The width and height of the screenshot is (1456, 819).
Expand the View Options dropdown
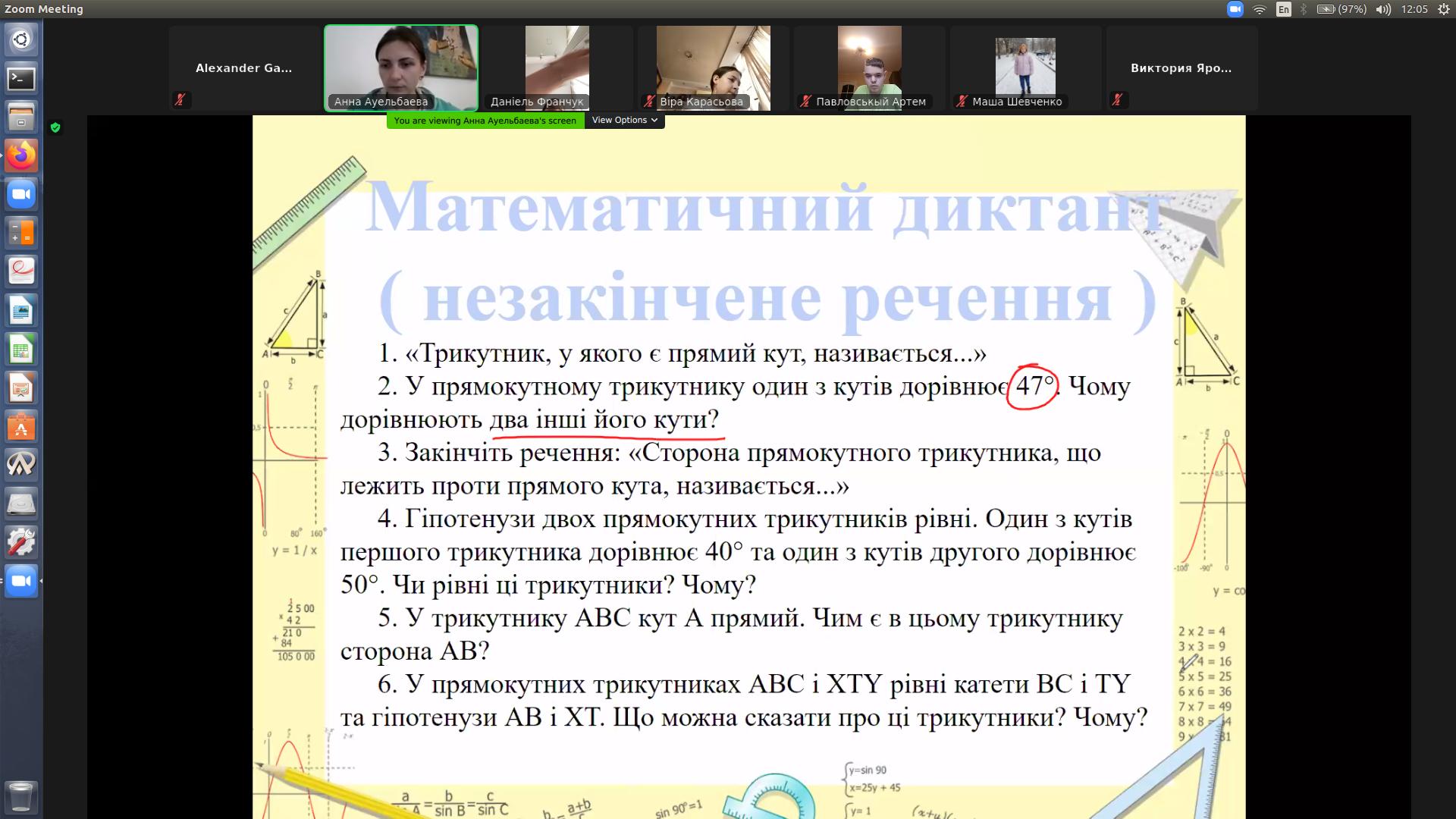pos(624,120)
